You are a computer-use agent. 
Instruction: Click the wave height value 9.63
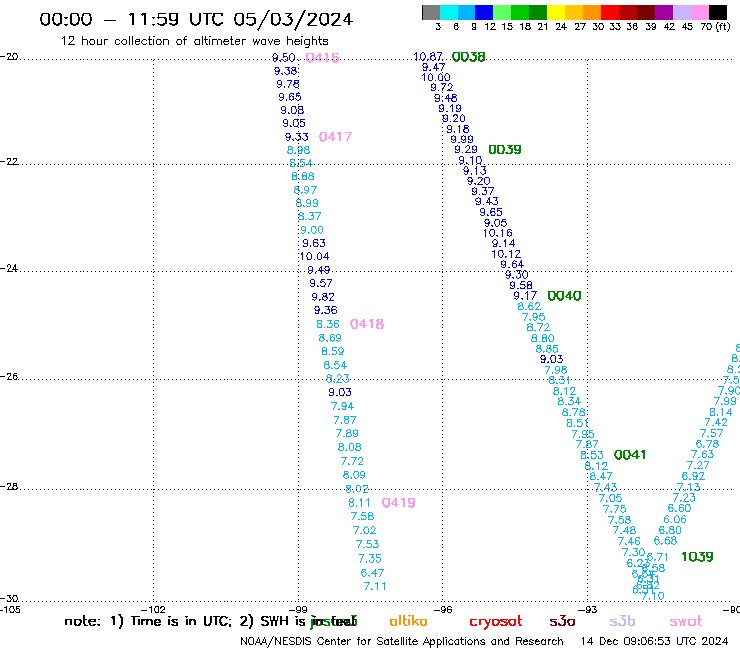(314, 243)
